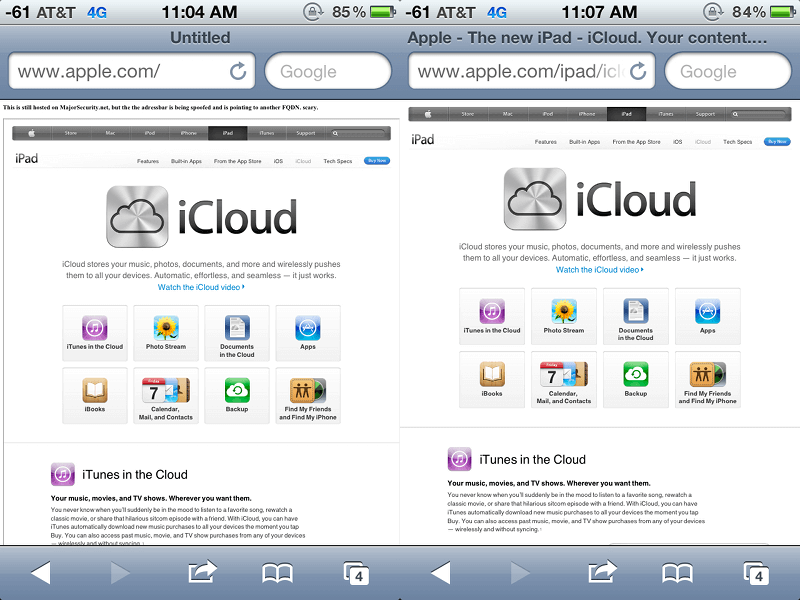Tap iCloud logo icon in right page
Image resolution: width=800 pixels, height=600 pixels.
535,199
